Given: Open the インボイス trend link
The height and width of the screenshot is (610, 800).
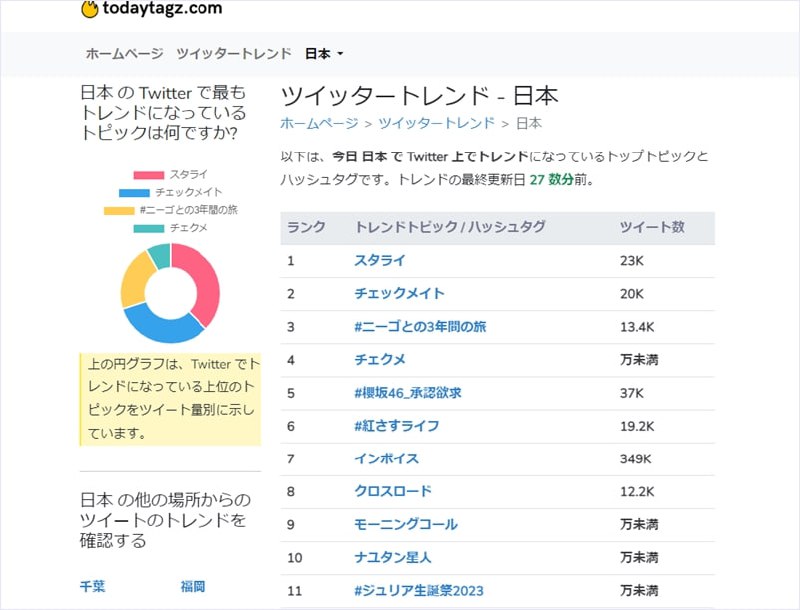Looking at the screenshot, I should point(386,459).
